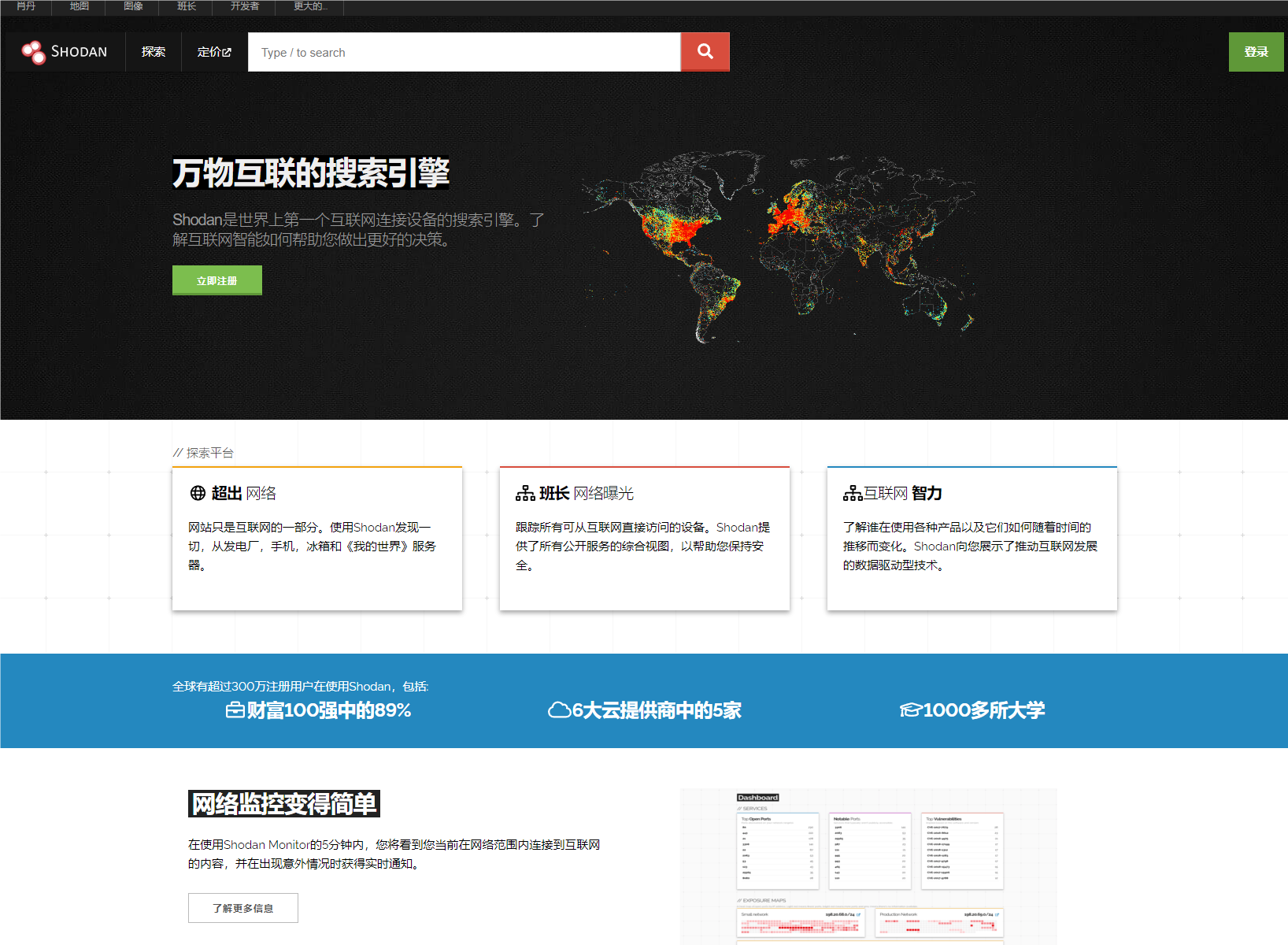This screenshot has height=945, width=1288.
Task: Click the 万物互联的搜索引擎 headline
Action: [x=311, y=173]
